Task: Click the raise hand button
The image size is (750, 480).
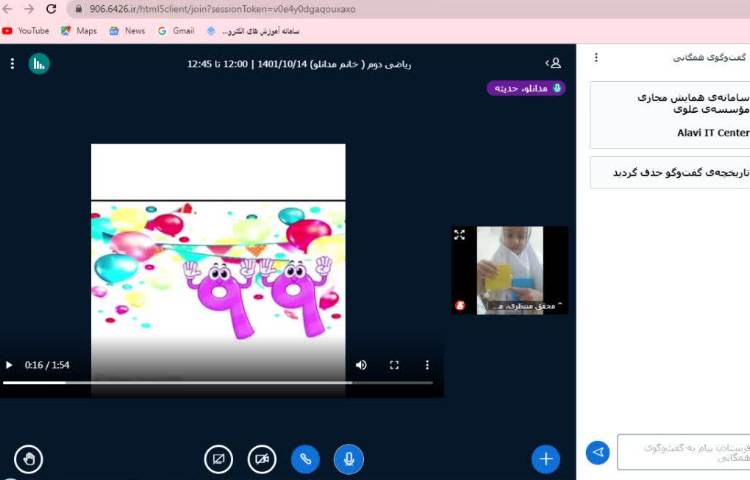Action: point(29,459)
